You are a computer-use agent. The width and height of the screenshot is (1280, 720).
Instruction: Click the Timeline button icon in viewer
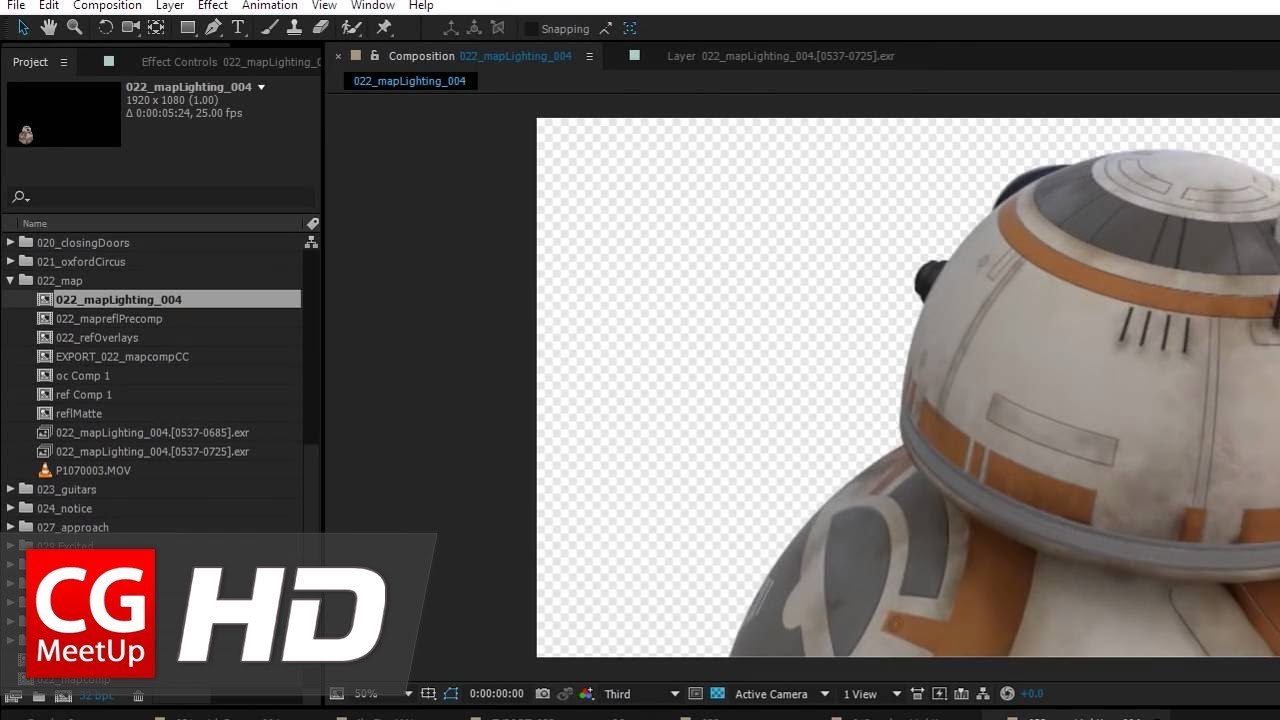coord(961,694)
